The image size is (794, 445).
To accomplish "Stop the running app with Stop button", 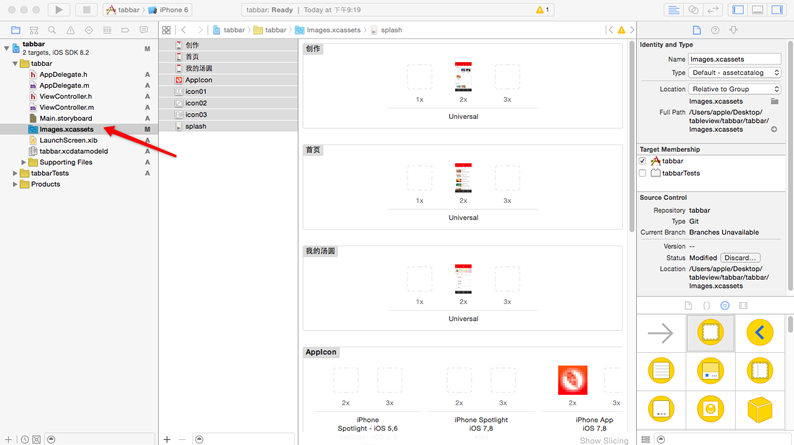I will pos(87,10).
